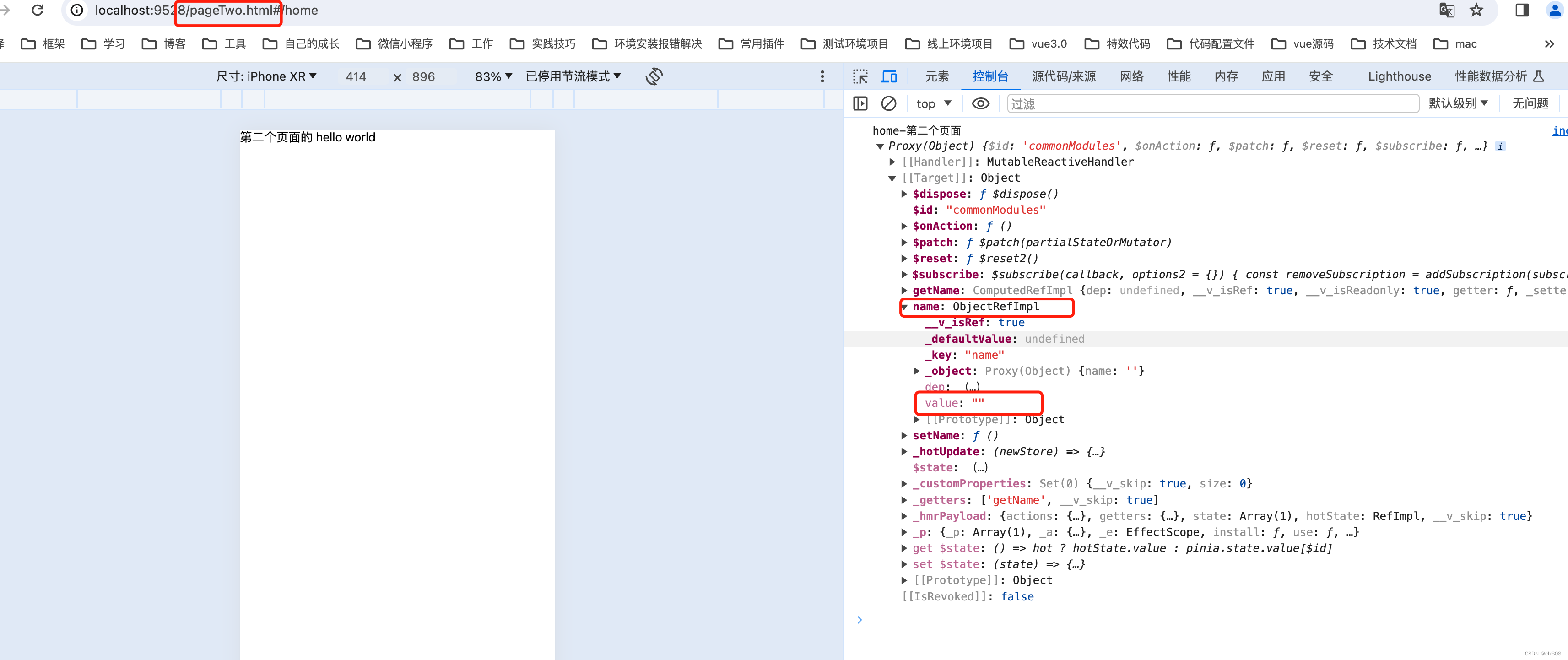
Task: Toggle the console sidebar panel
Action: click(x=860, y=103)
